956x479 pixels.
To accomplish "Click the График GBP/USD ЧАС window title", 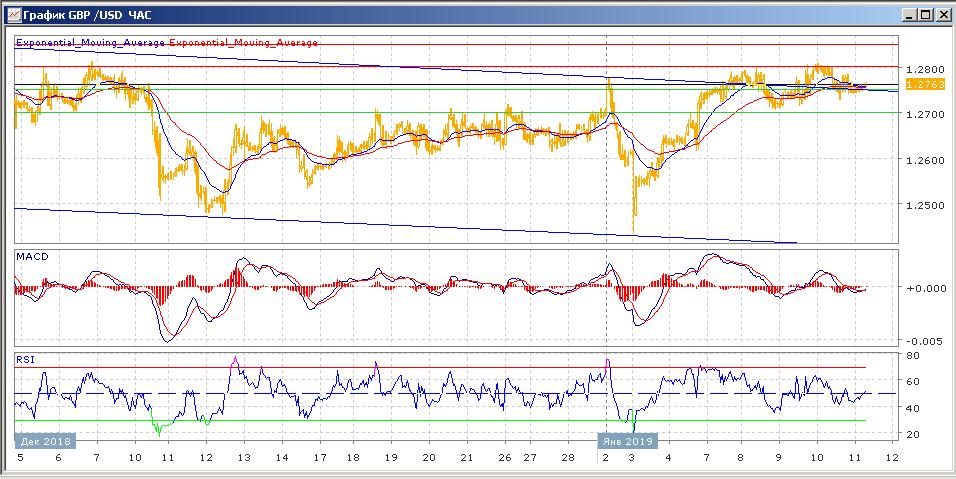I will coord(87,16).
